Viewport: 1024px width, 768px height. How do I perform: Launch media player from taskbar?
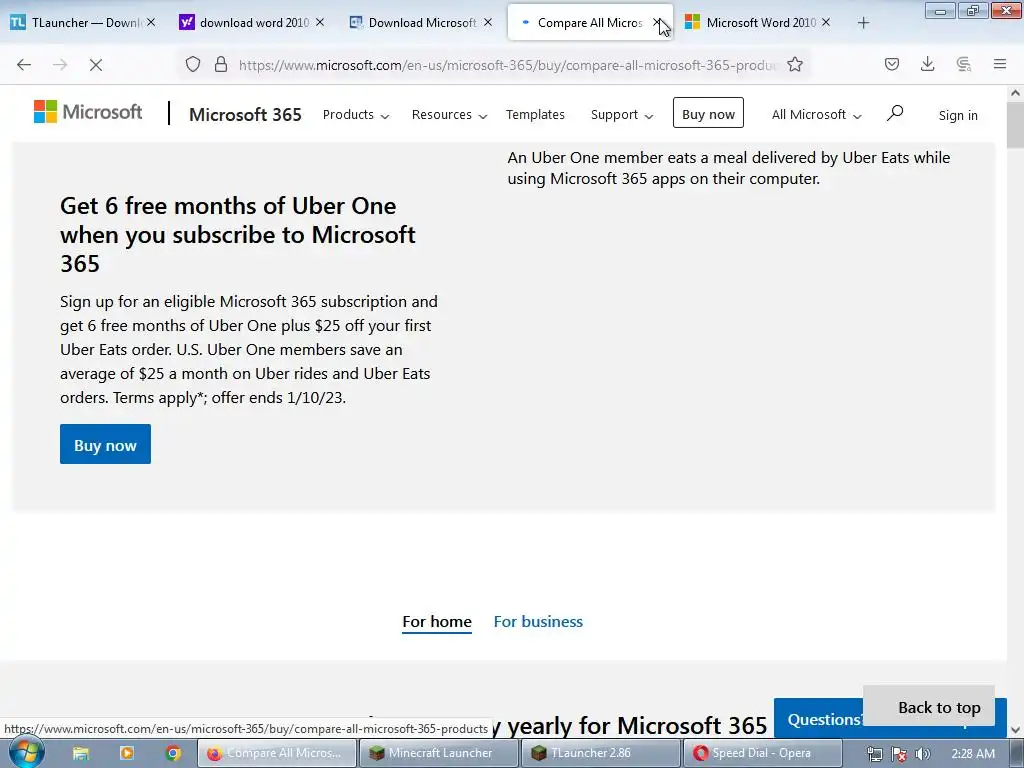click(127, 753)
